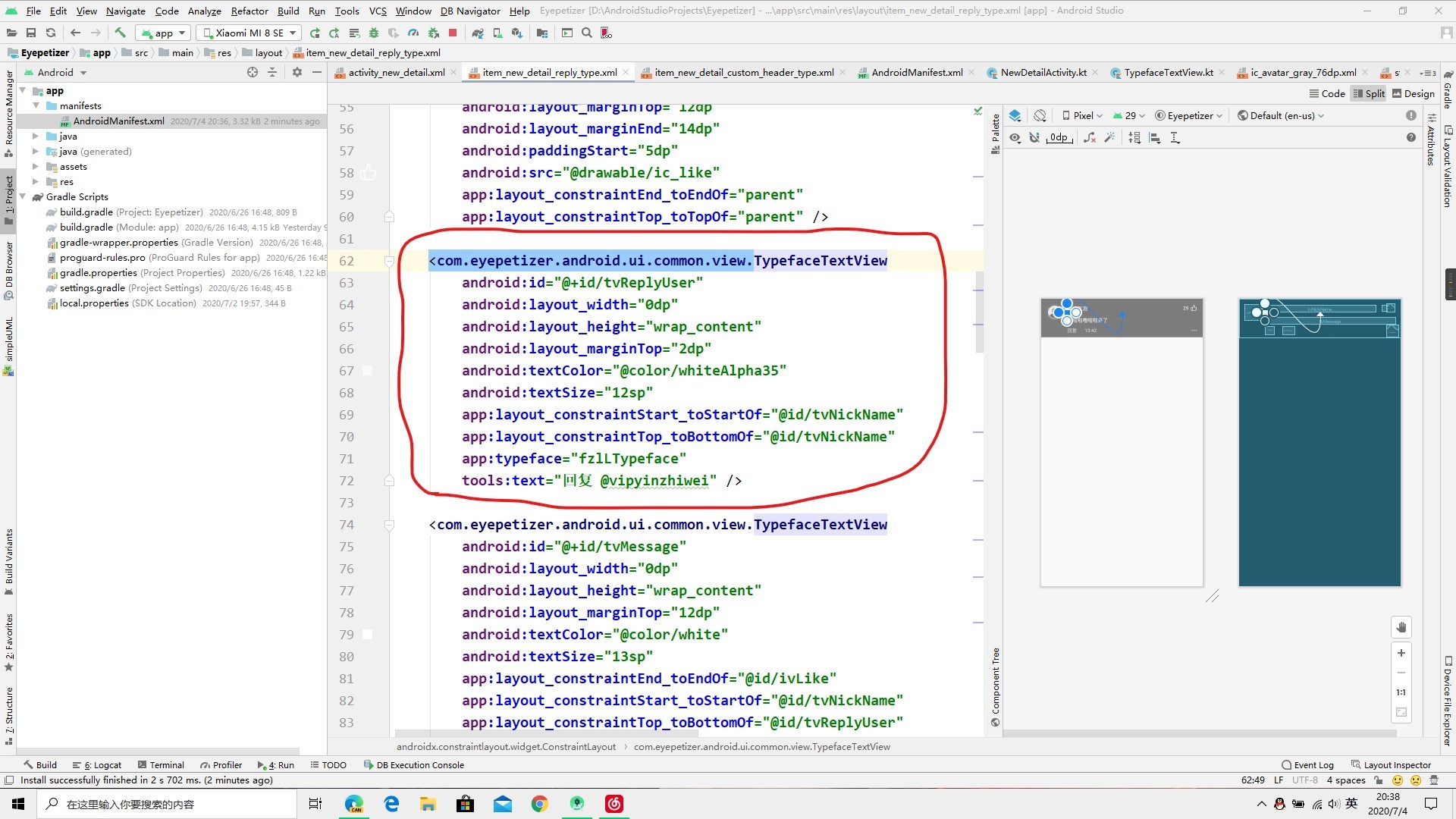Open the Xiaomi MI 8 SE device dropdown
1456x819 pixels.
249,33
